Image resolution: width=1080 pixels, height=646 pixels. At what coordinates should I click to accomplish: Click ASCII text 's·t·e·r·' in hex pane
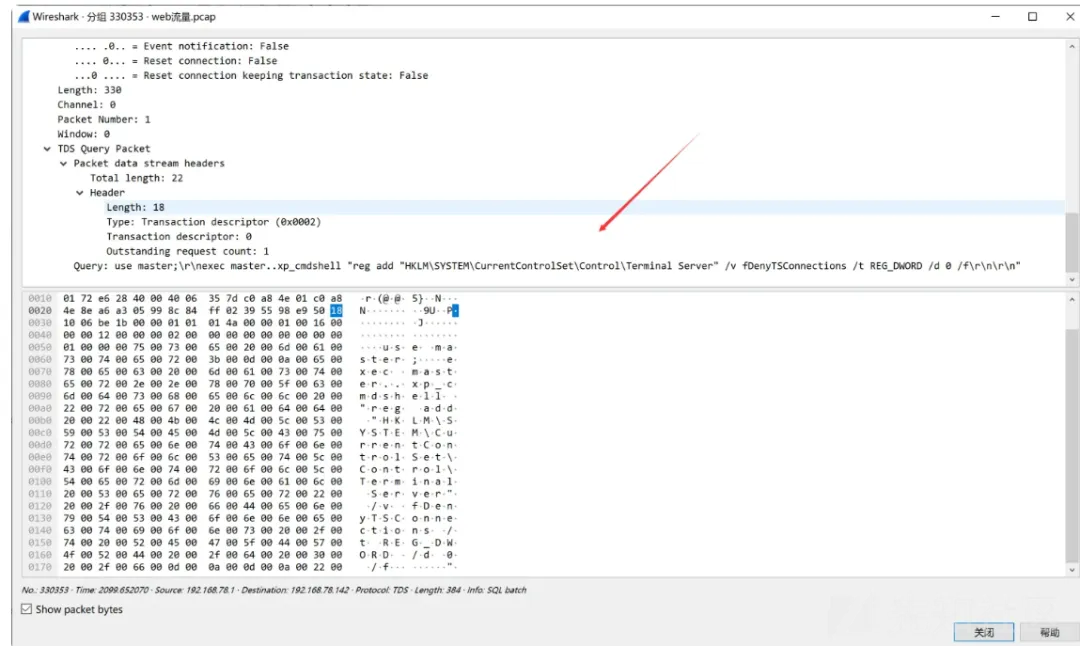click(x=381, y=360)
